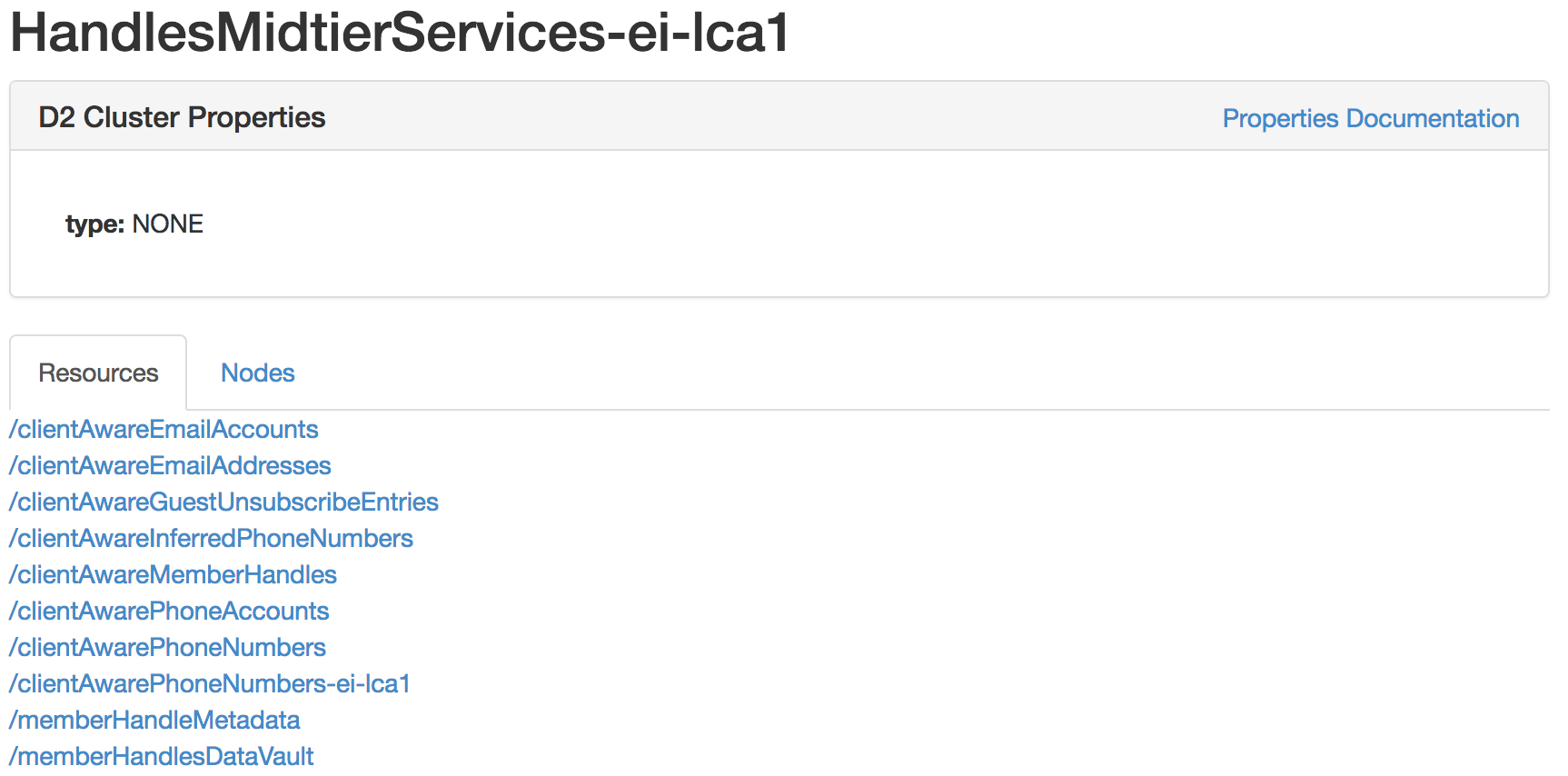Viewport: 1568px width, 776px height.
Task: Open the /clientAwareEmailAddresses resource
Action: tap(170, 465)
